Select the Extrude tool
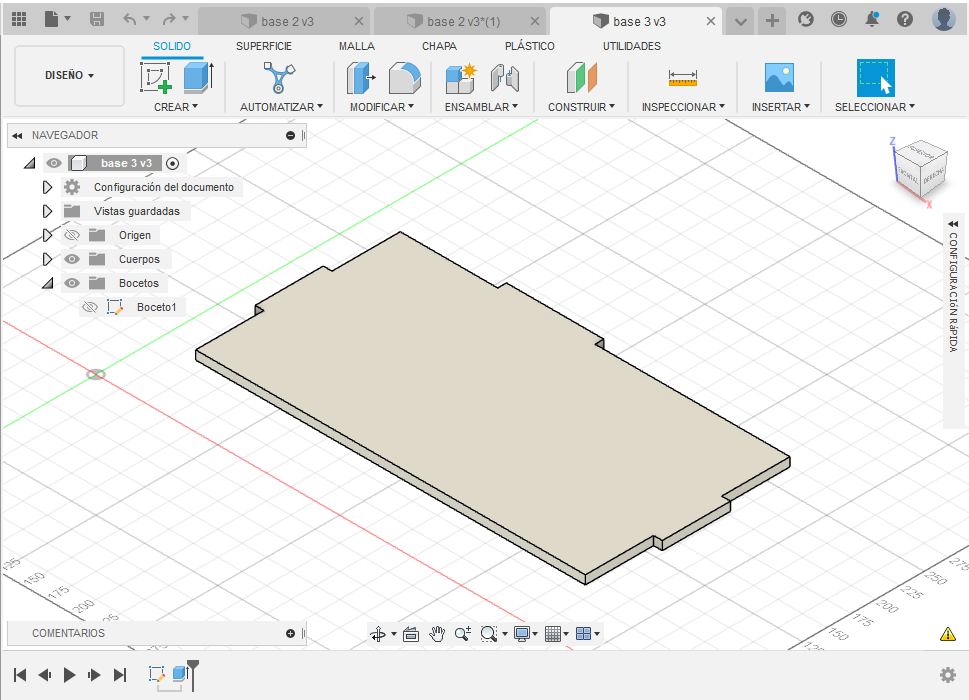969x700 pixels. pos(199,77)
